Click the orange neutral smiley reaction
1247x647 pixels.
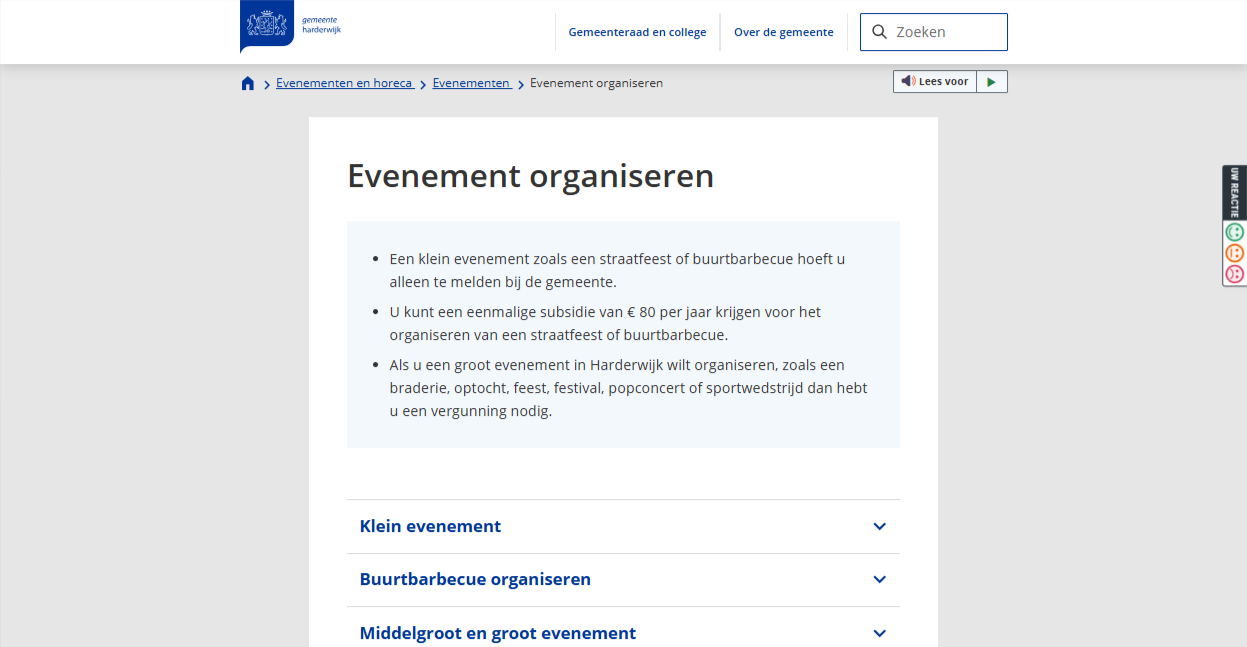click(1235, 253)
